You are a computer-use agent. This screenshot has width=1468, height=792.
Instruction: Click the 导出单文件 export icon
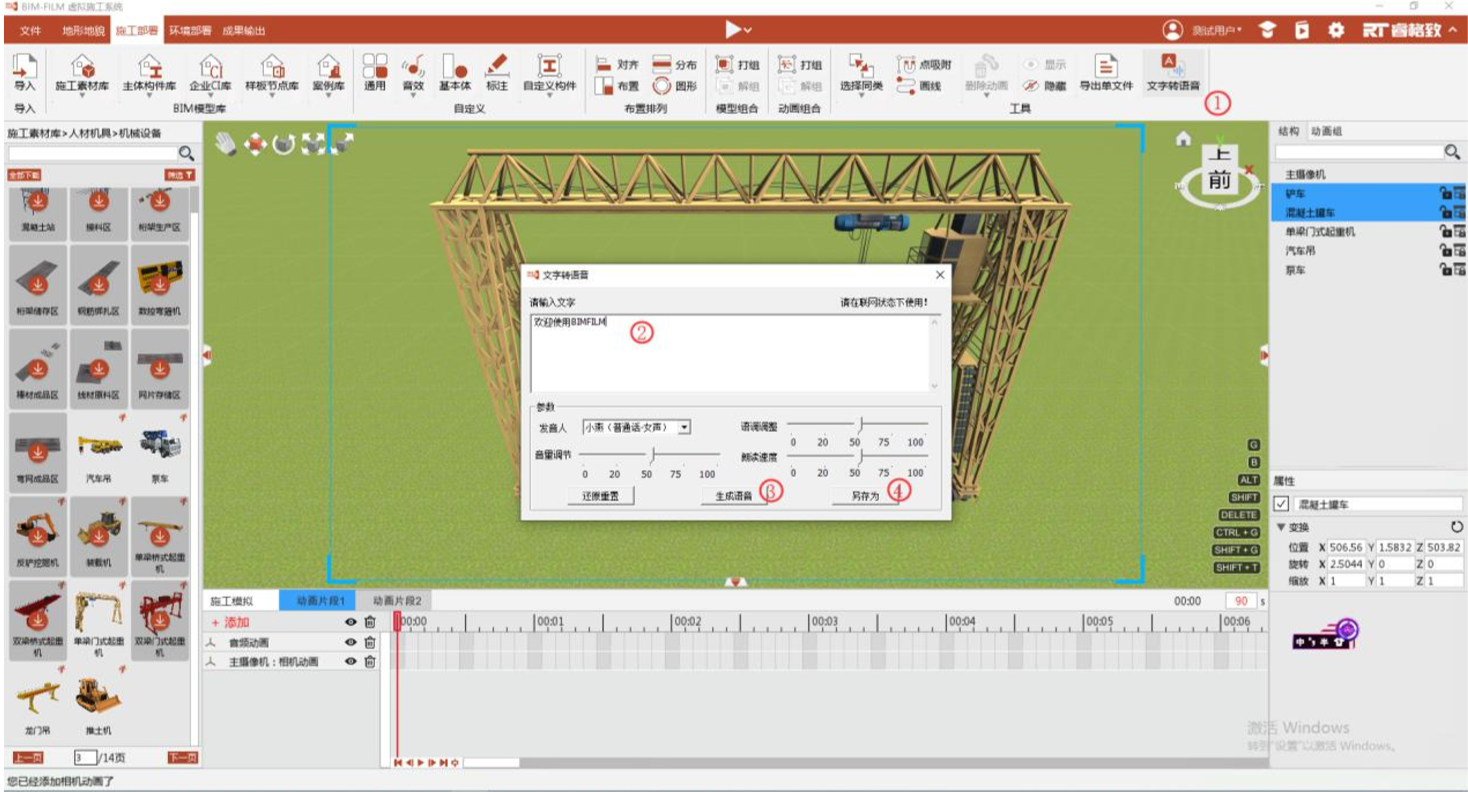[1105, 73]
